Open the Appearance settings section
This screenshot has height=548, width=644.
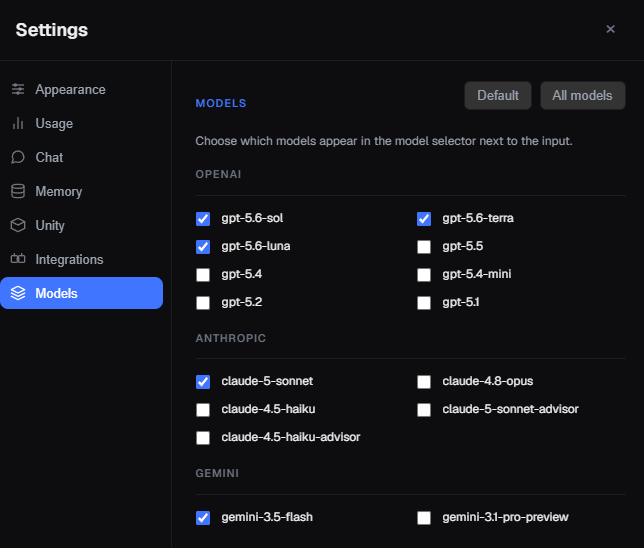pos(81,89)
